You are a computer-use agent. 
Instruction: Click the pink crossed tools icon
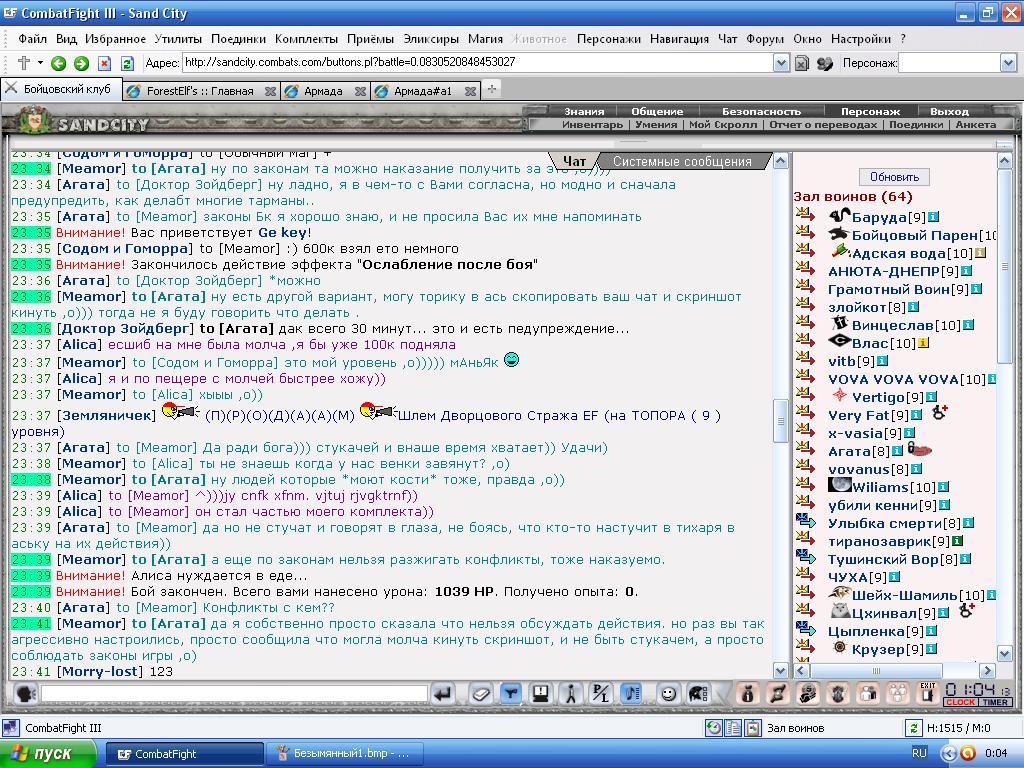click(777, 693)
